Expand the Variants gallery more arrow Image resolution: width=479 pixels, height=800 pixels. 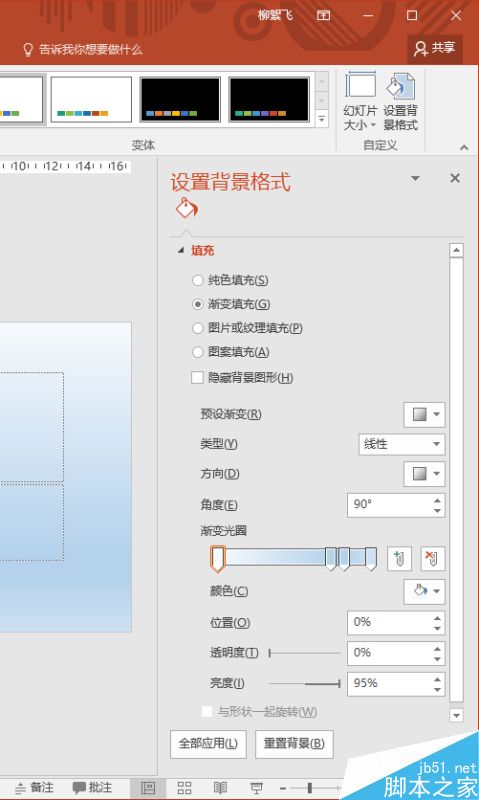(322, 119)
